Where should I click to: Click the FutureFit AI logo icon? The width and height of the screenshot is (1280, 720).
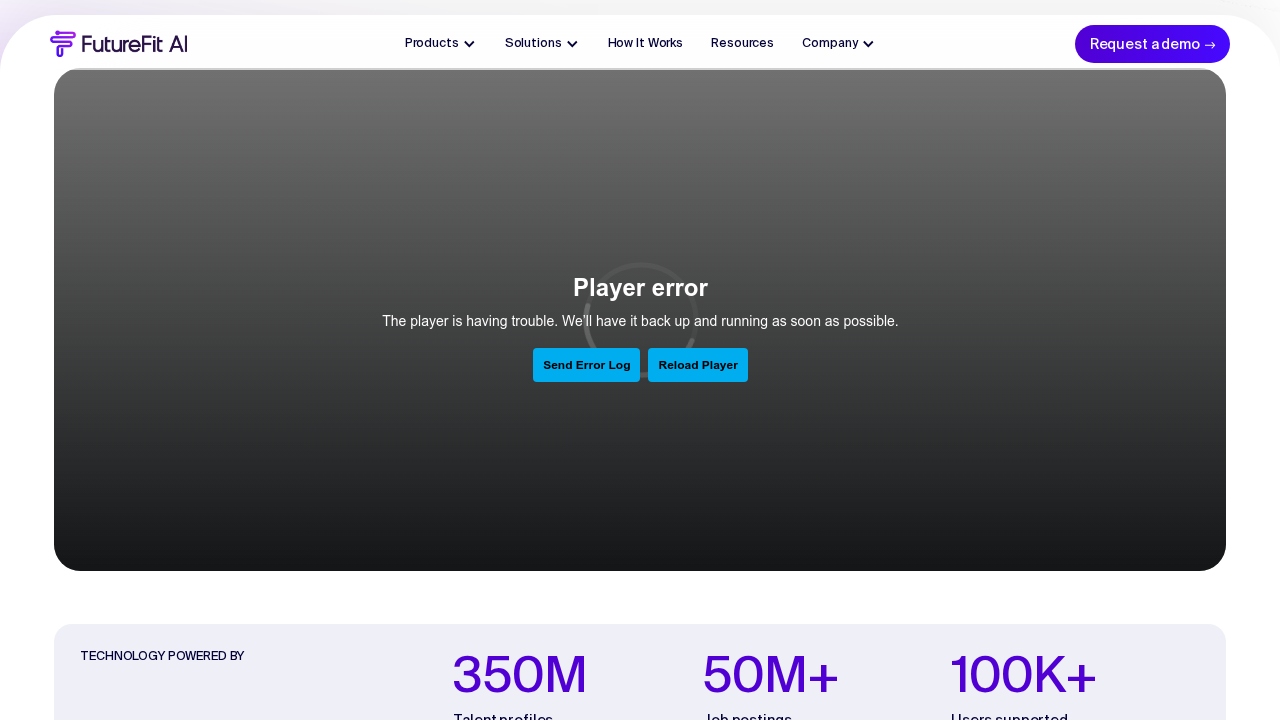pos(63,44)
